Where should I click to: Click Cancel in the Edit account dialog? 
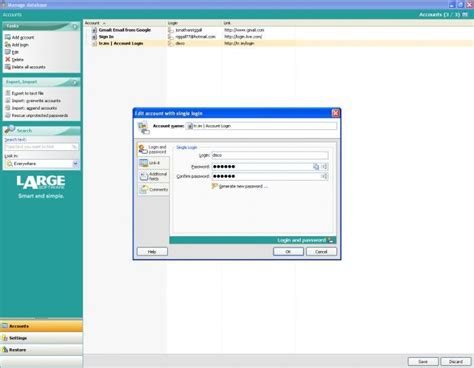click(x=321, y=252)
